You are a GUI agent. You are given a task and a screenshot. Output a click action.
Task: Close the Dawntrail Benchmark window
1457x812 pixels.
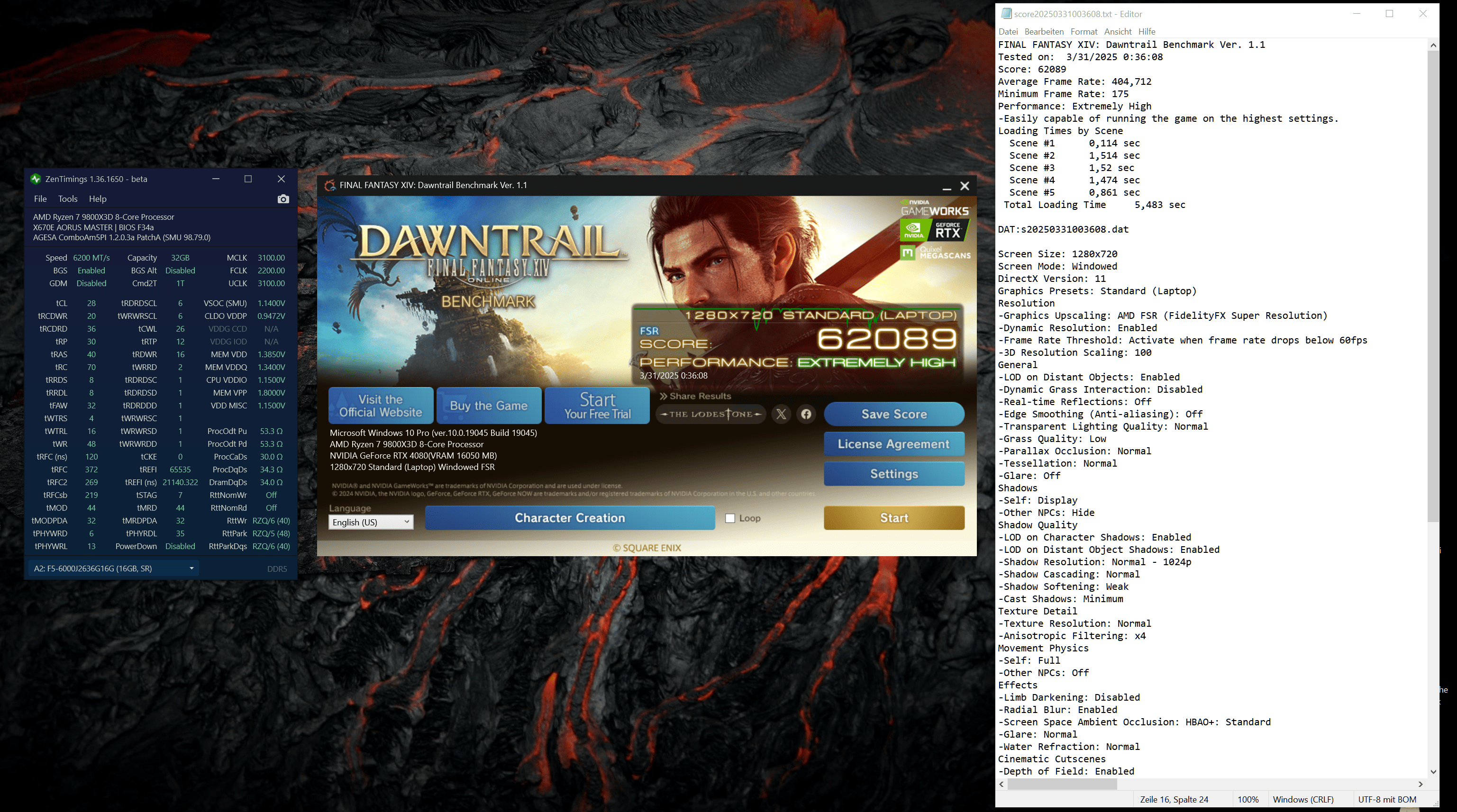coord(965,185)
